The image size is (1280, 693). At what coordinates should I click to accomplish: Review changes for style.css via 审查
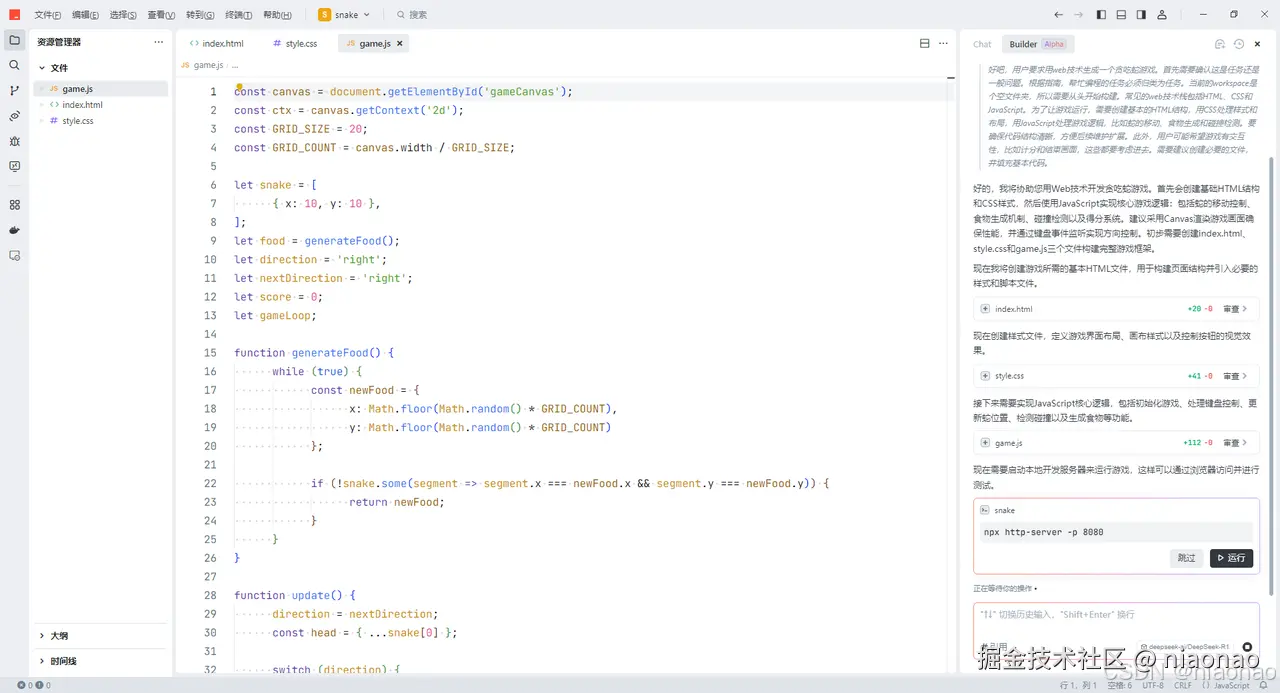(x=1234, y=376)
